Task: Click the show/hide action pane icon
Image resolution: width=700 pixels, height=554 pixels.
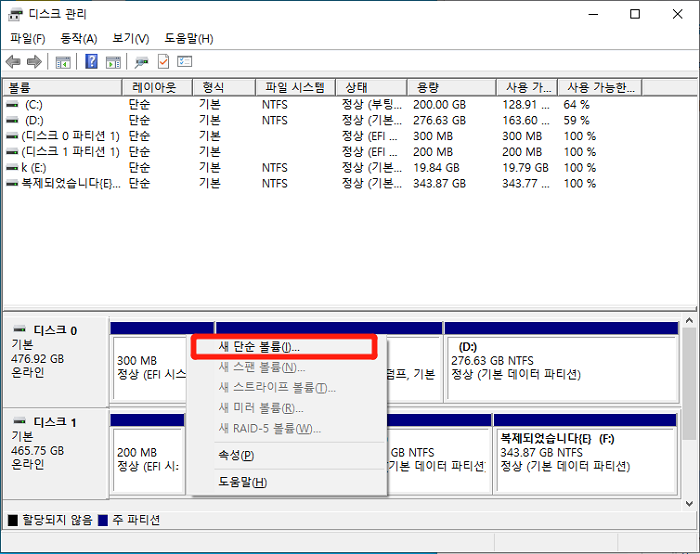Action: point(111,62)
